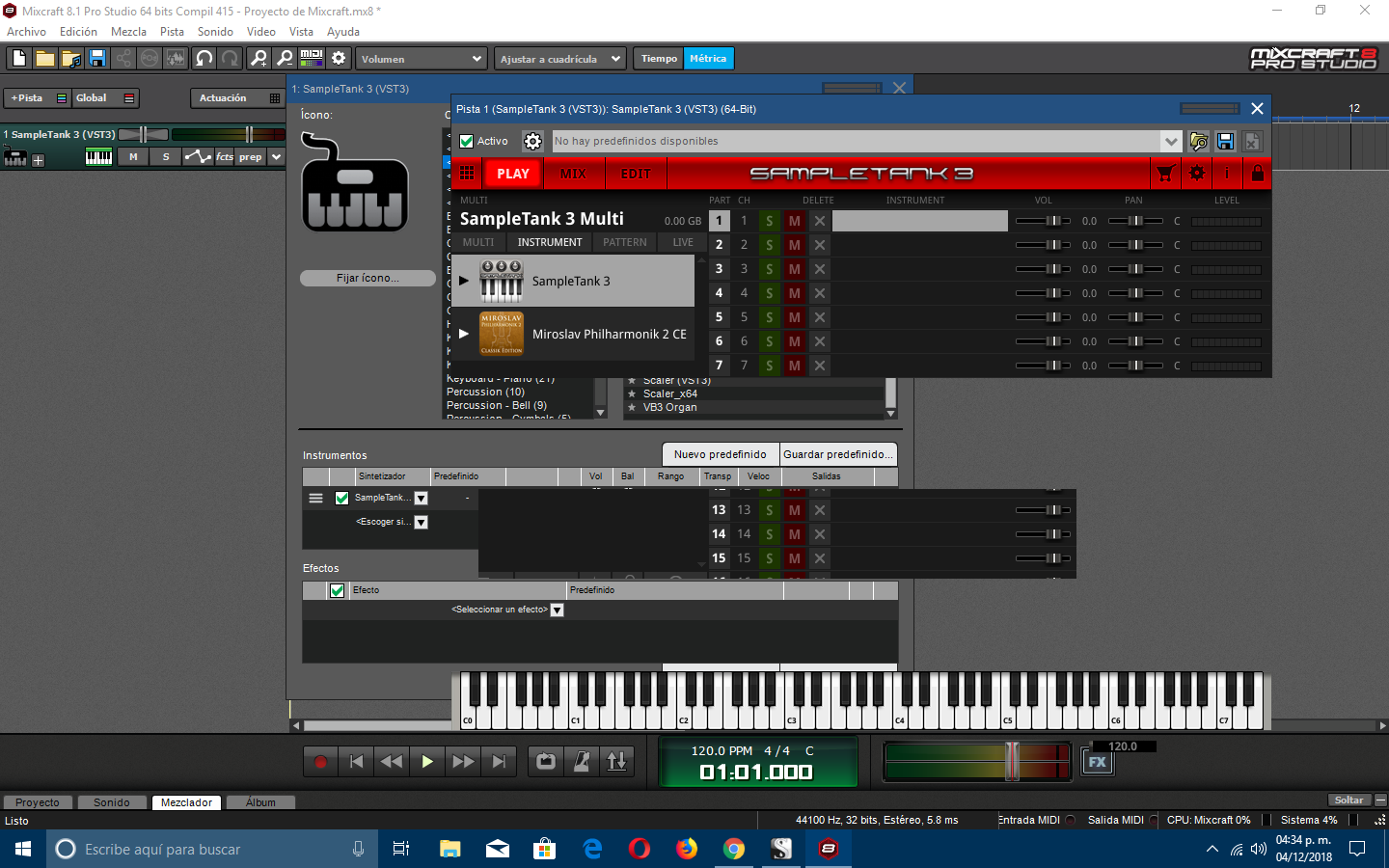Open plugin settings gear next to Activo
The width and height of the screenshot is (1389, 868).
tap(532, 141)
